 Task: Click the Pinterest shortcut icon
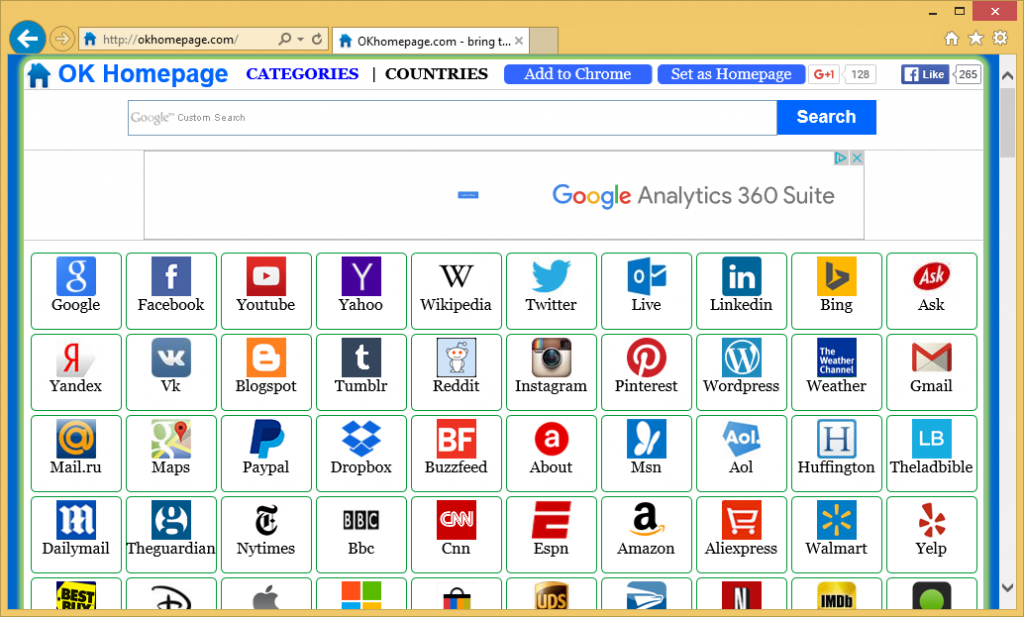[x=646, y=359]
